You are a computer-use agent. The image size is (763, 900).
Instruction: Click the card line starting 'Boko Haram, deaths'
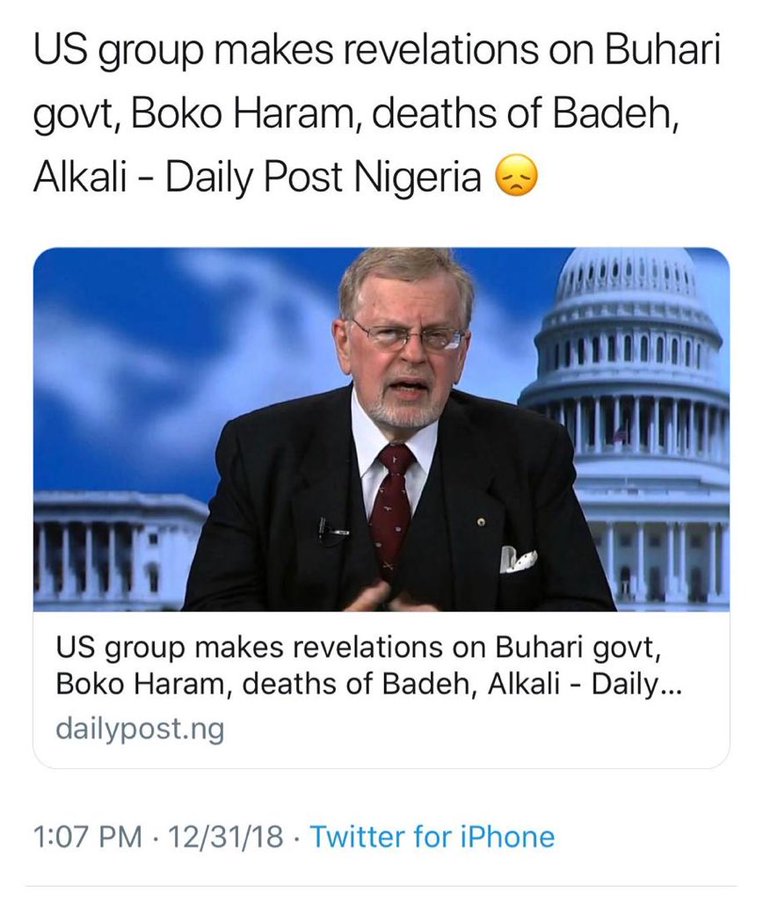coord(369,688)
